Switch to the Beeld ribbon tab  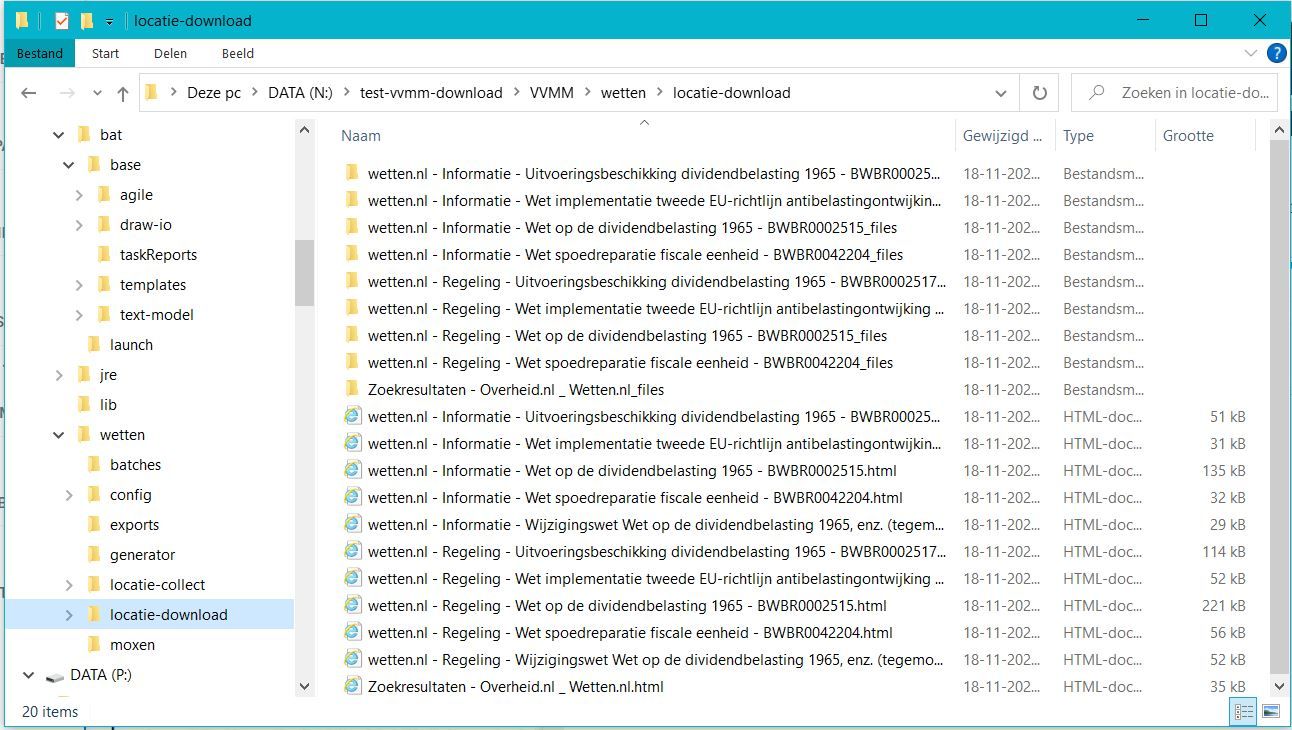[x=238, y=53]
